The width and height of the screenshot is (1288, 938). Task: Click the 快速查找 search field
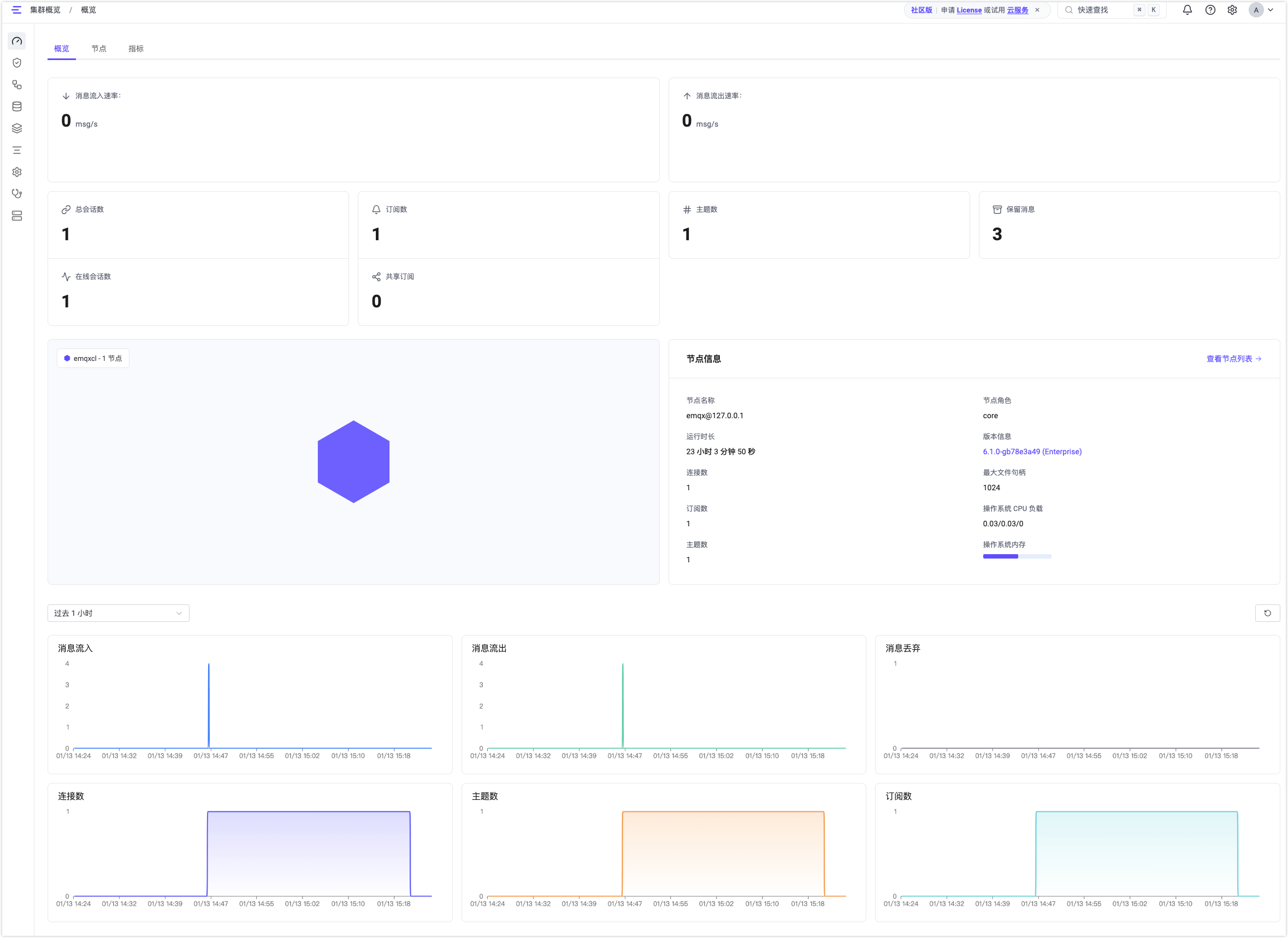coord(1107,10)
